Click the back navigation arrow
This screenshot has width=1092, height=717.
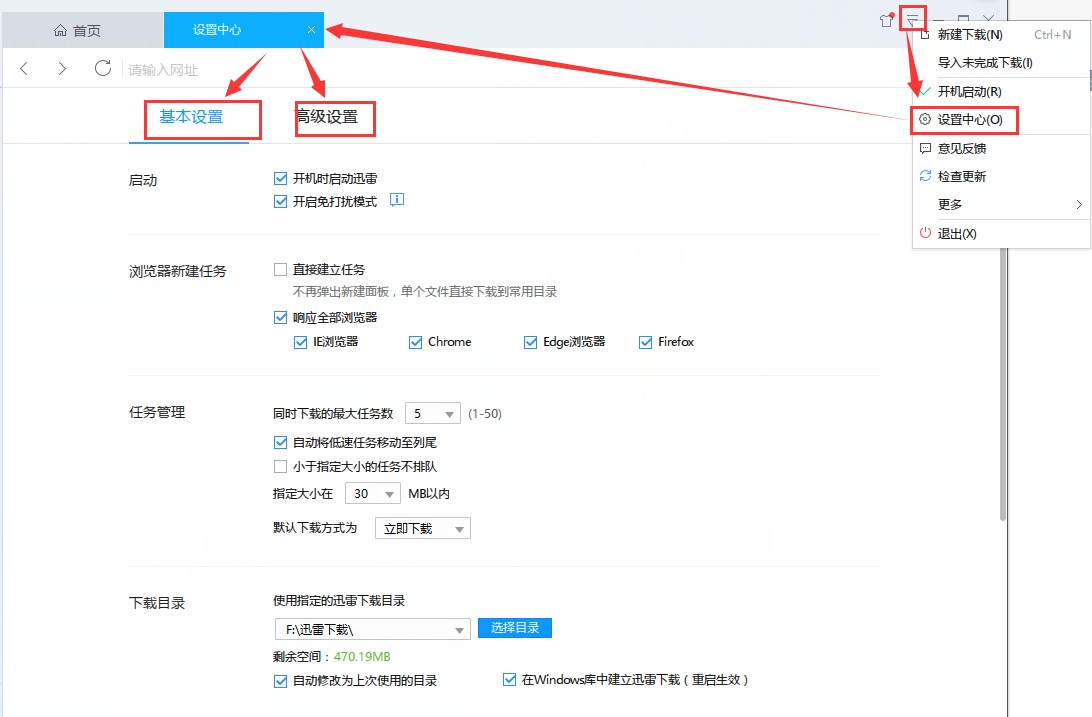click(x=24, y=68)
